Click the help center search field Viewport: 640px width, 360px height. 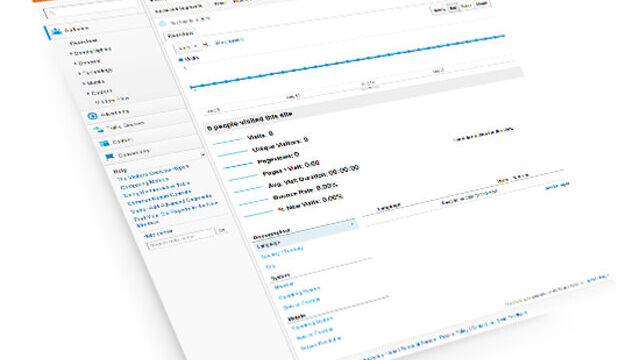coord(180,241)
